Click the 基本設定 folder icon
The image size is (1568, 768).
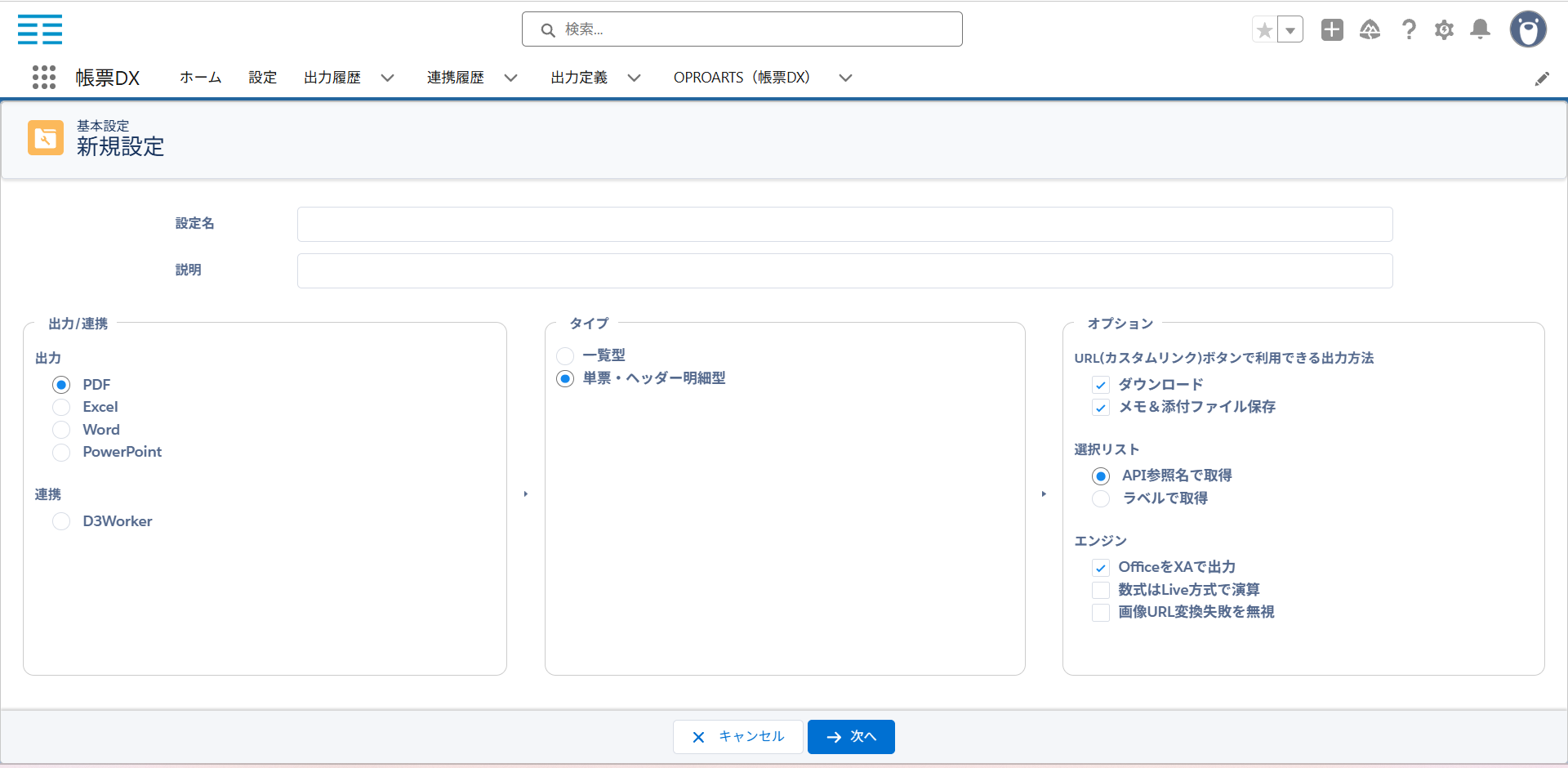pos(46,138)
